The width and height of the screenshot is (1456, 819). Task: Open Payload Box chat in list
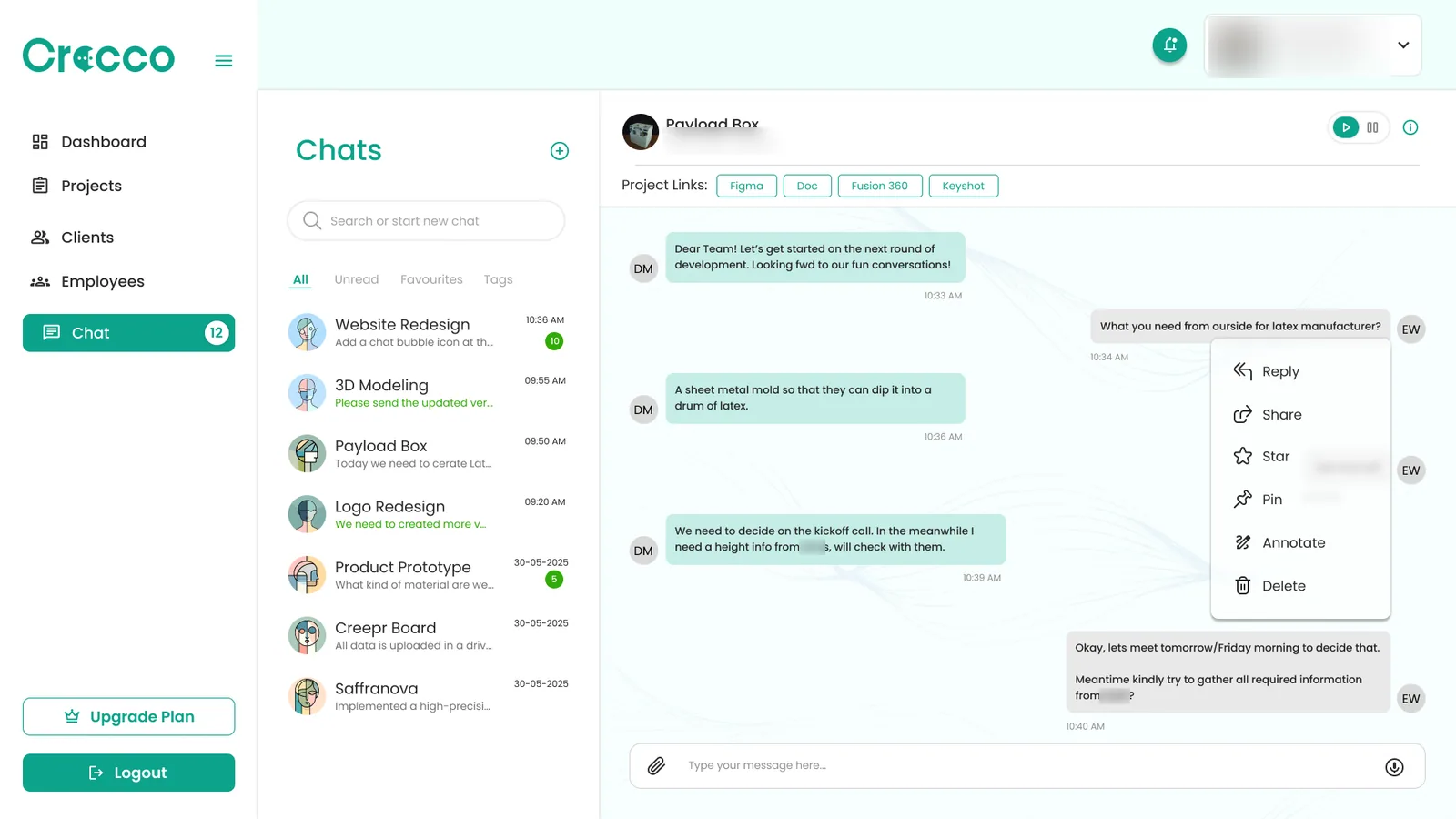click(x=428, y=454)
